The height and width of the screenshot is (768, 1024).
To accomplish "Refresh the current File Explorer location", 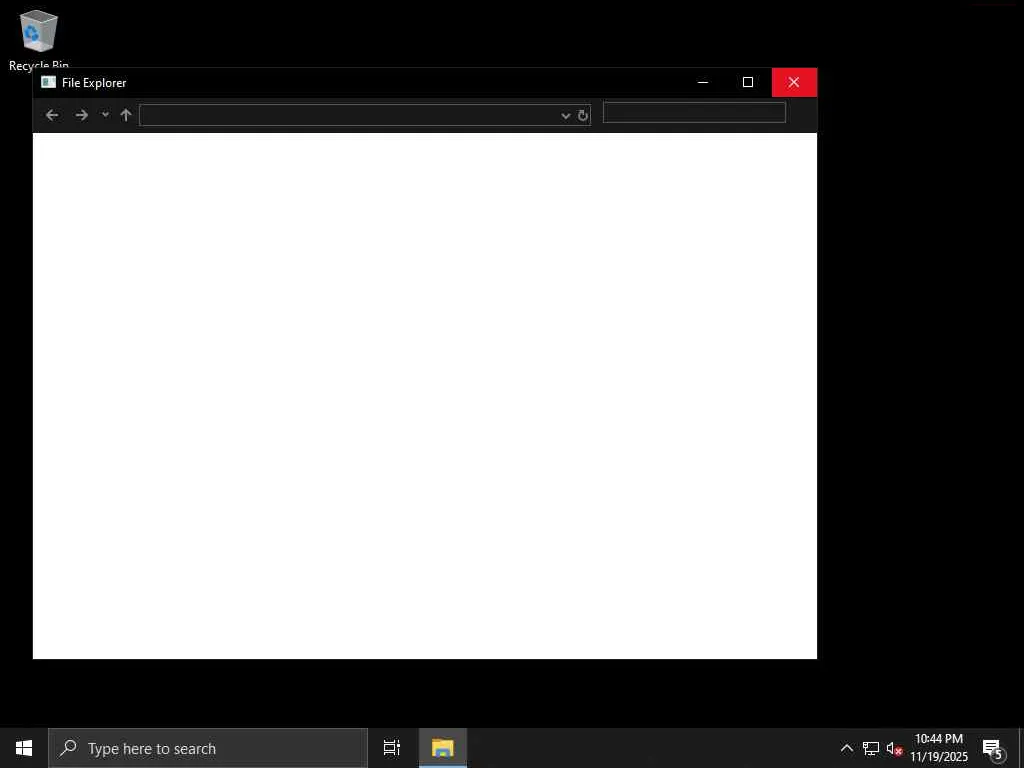I will (583, 116).
